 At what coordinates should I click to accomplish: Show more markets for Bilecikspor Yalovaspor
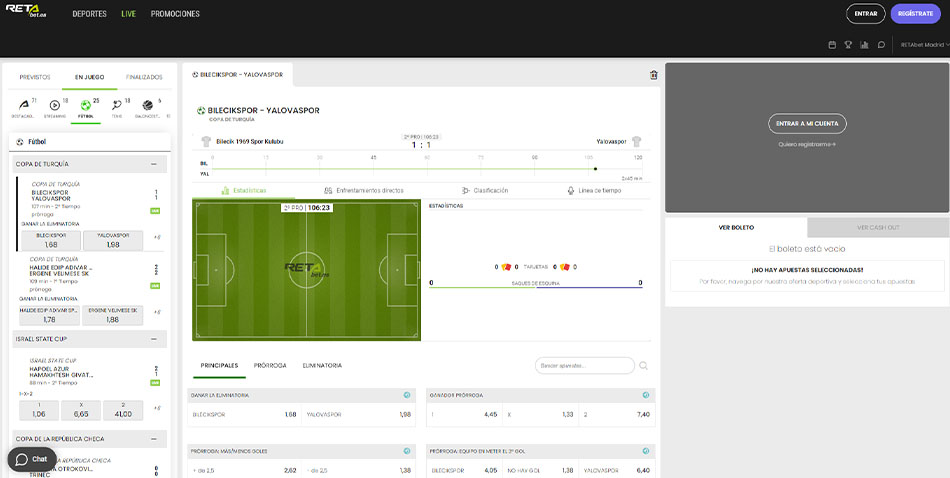click(x=157, y=237)
